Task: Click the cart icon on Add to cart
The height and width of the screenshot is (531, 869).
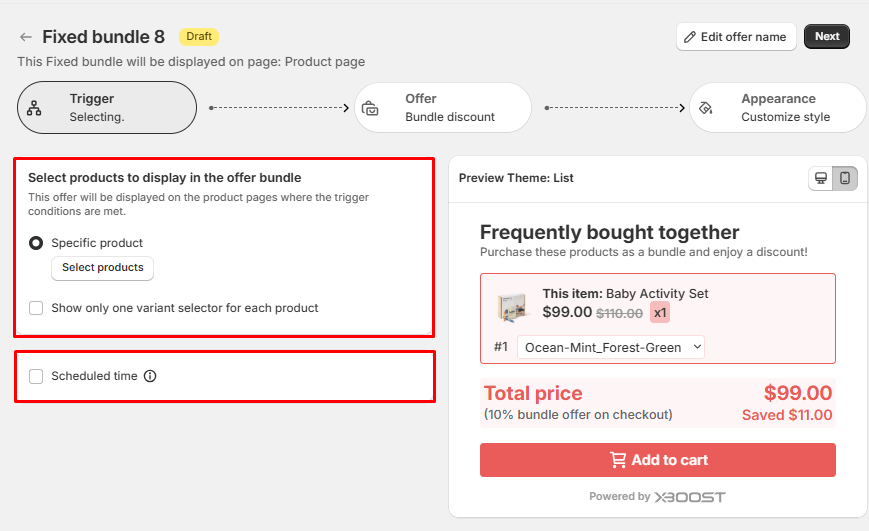Action: [618, 460]
